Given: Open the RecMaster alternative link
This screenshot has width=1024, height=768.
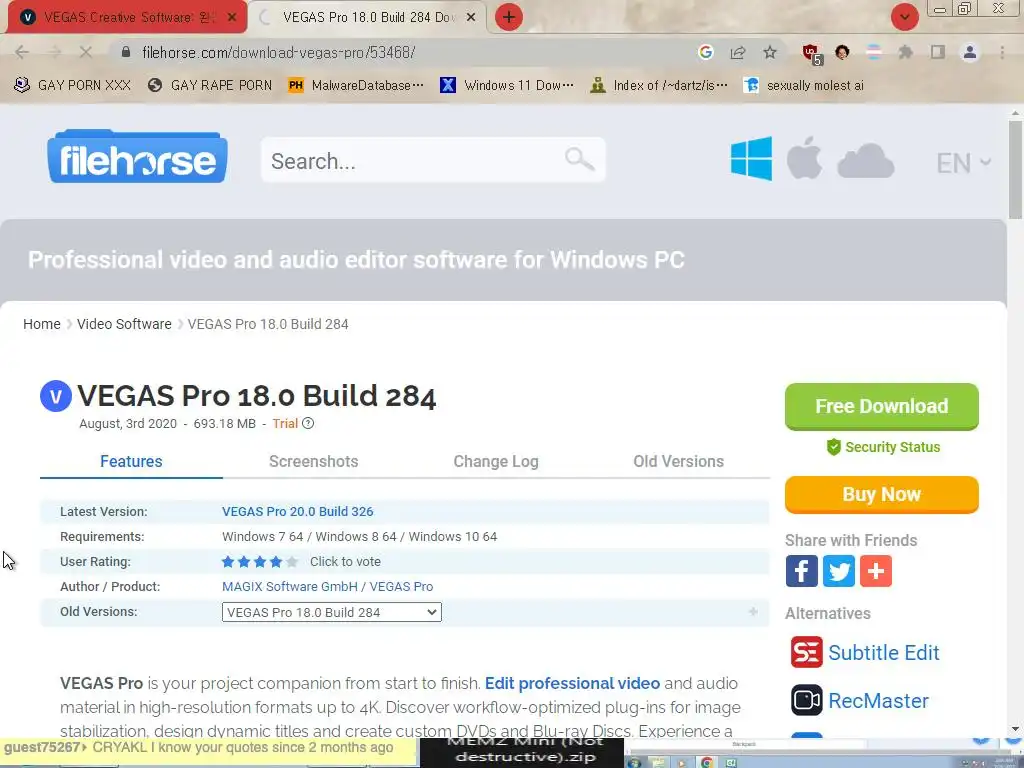Looking at the screenshot, I should pos(878,701).
